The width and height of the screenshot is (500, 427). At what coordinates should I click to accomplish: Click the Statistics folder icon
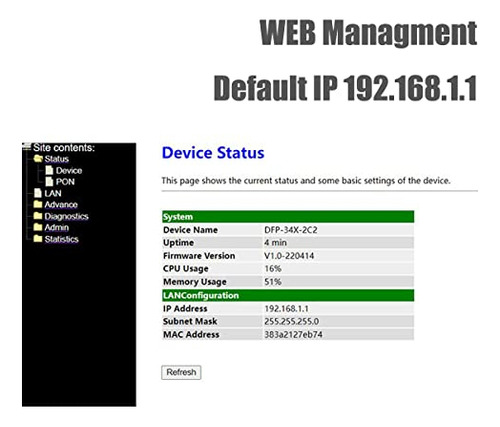38,239
